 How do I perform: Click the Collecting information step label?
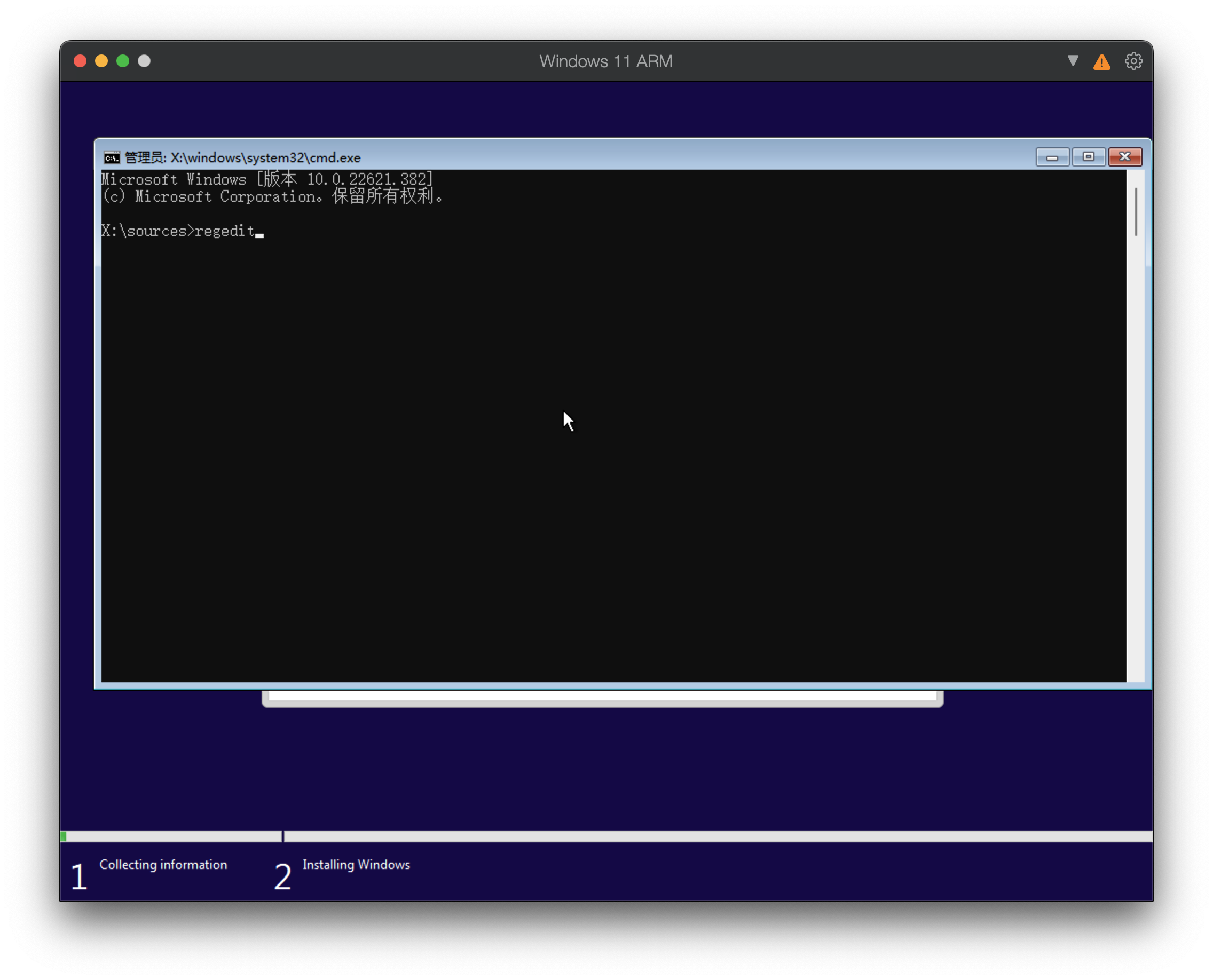click(163, 864)
